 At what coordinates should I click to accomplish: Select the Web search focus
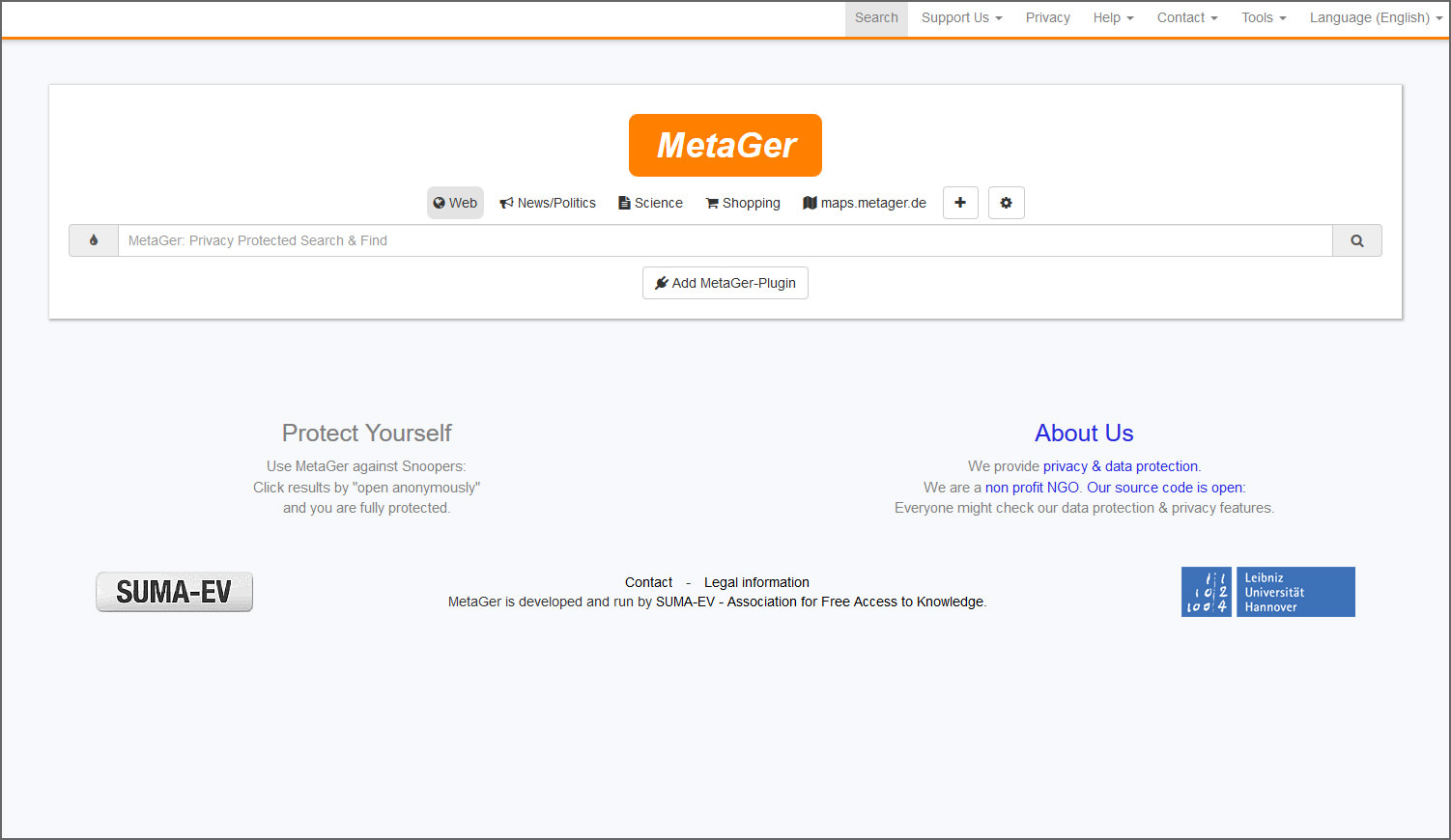455,203
